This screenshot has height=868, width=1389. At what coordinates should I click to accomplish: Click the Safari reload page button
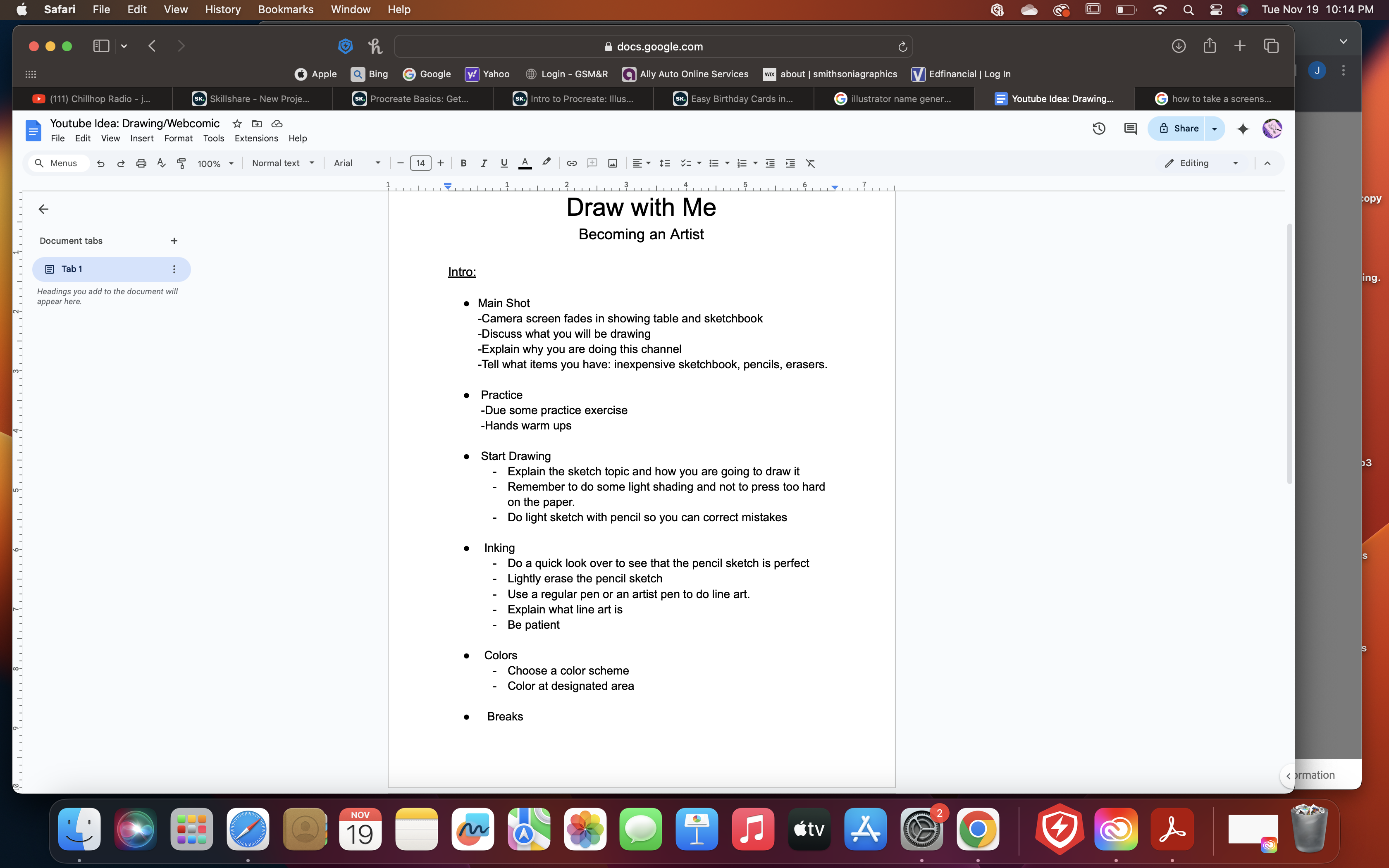click(902, 46)
